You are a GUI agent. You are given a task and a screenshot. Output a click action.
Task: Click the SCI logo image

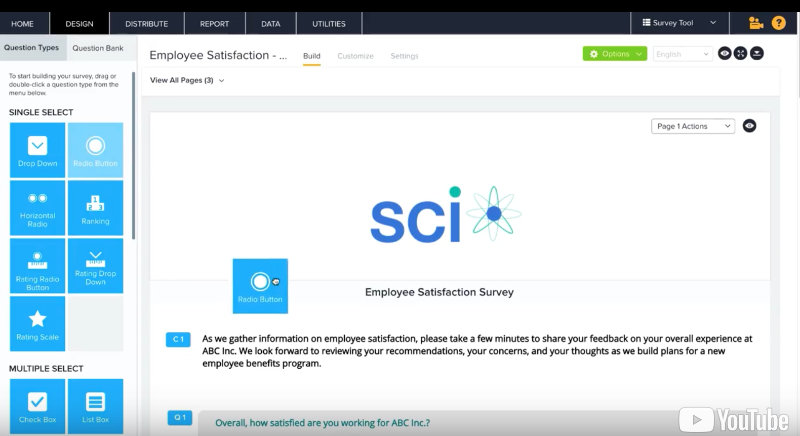(x=446, y=214)
